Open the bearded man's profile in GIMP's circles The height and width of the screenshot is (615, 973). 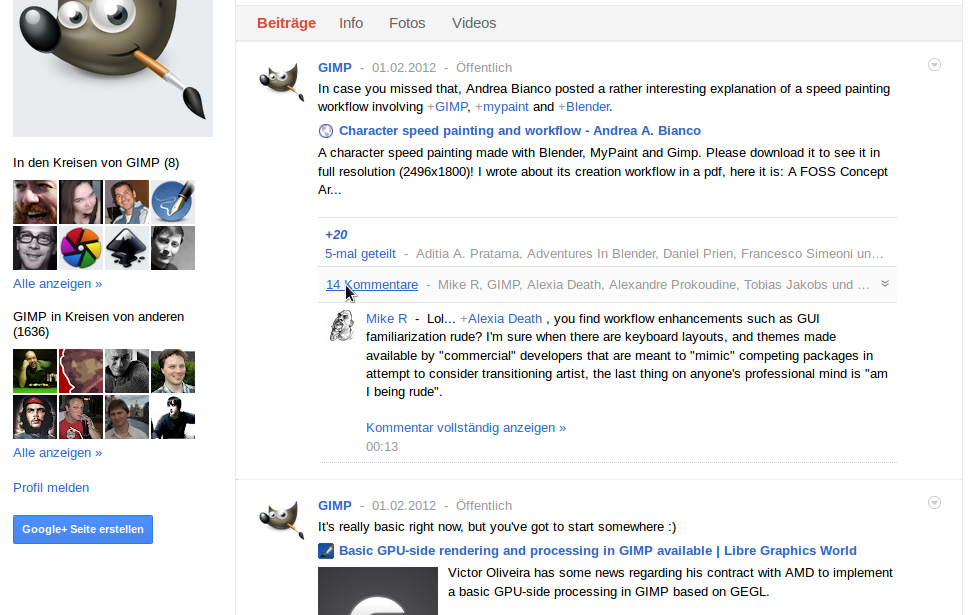(35, 202)
